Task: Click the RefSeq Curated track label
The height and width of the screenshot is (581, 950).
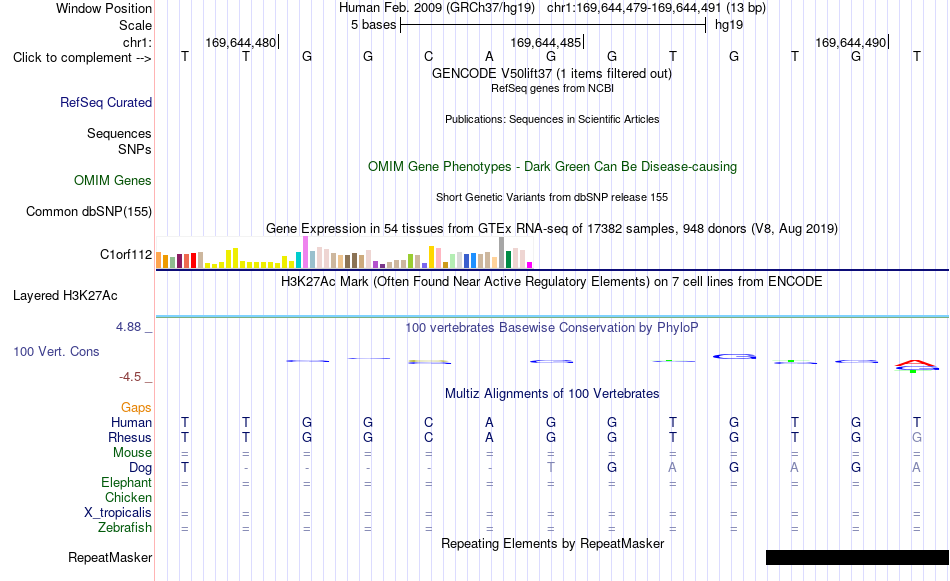Action: coord(106,102)
